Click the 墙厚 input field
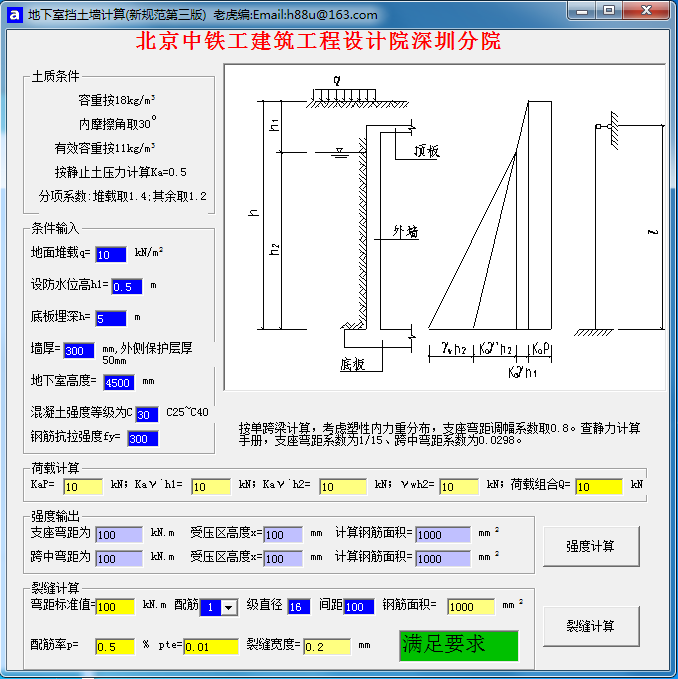Screen dimensions: 678x679 (x=79, y=351)
